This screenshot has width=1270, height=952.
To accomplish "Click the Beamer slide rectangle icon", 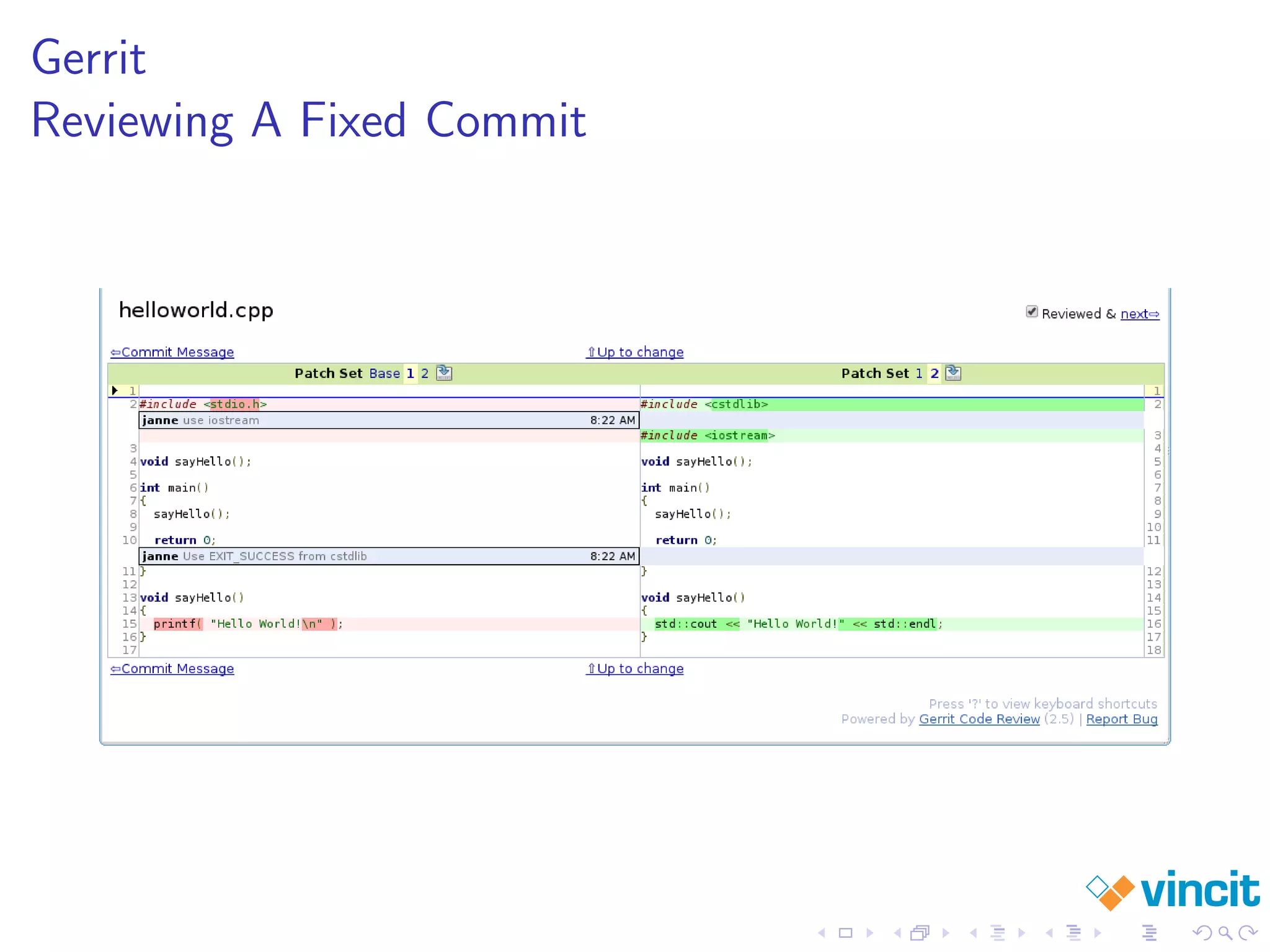I will 845,933.
